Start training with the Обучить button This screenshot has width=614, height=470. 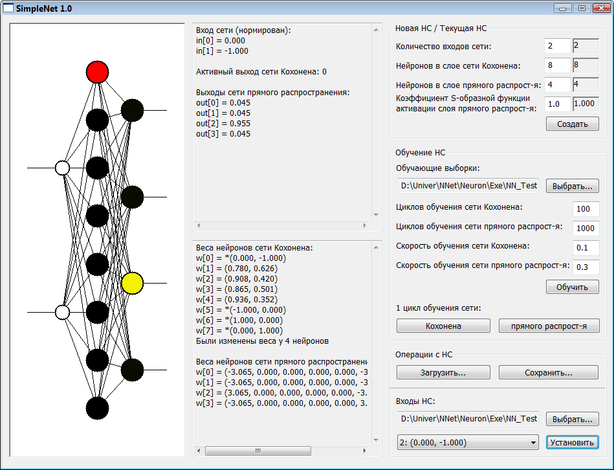(x=572, y=287)
